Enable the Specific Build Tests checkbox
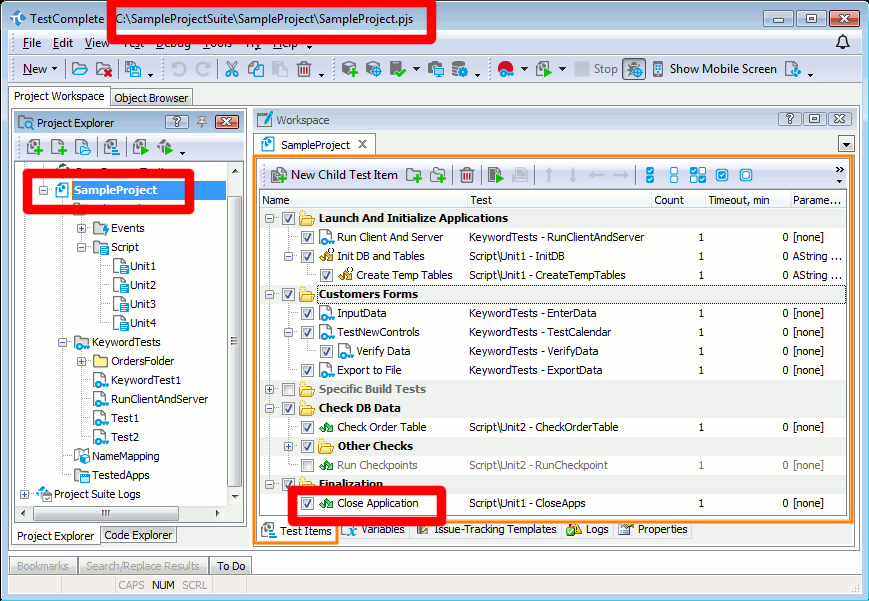 [289, 389]
